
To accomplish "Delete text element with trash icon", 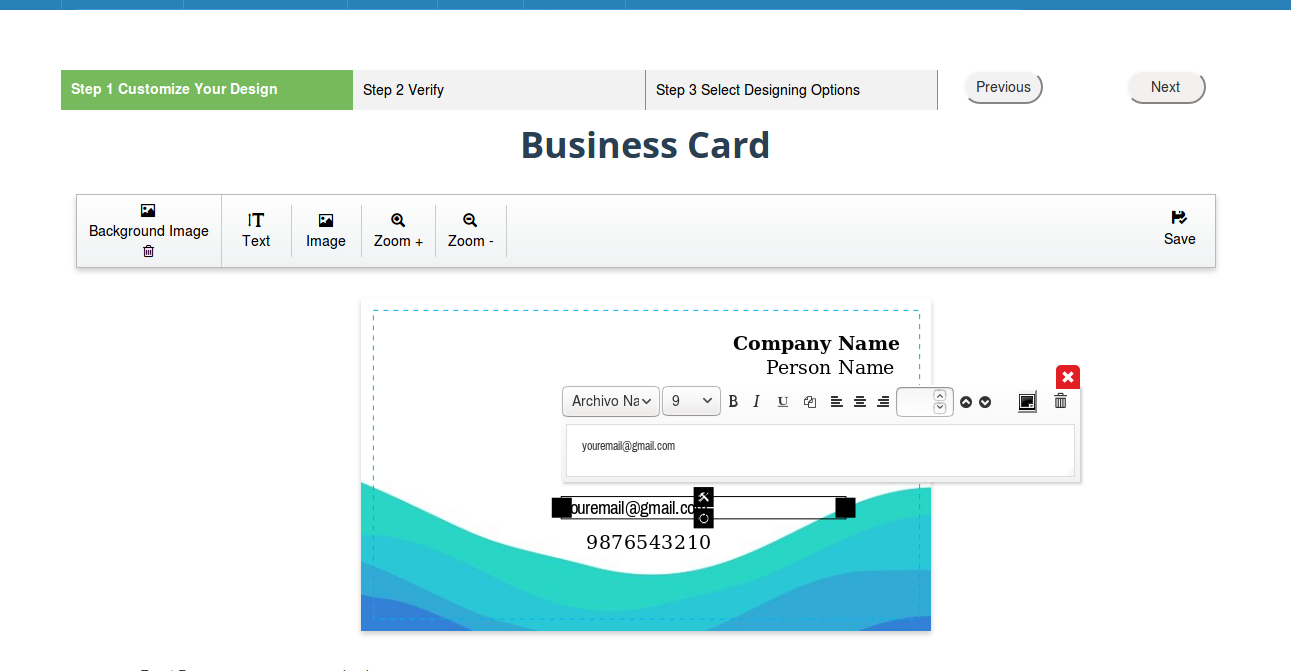I will (1061, 401).
